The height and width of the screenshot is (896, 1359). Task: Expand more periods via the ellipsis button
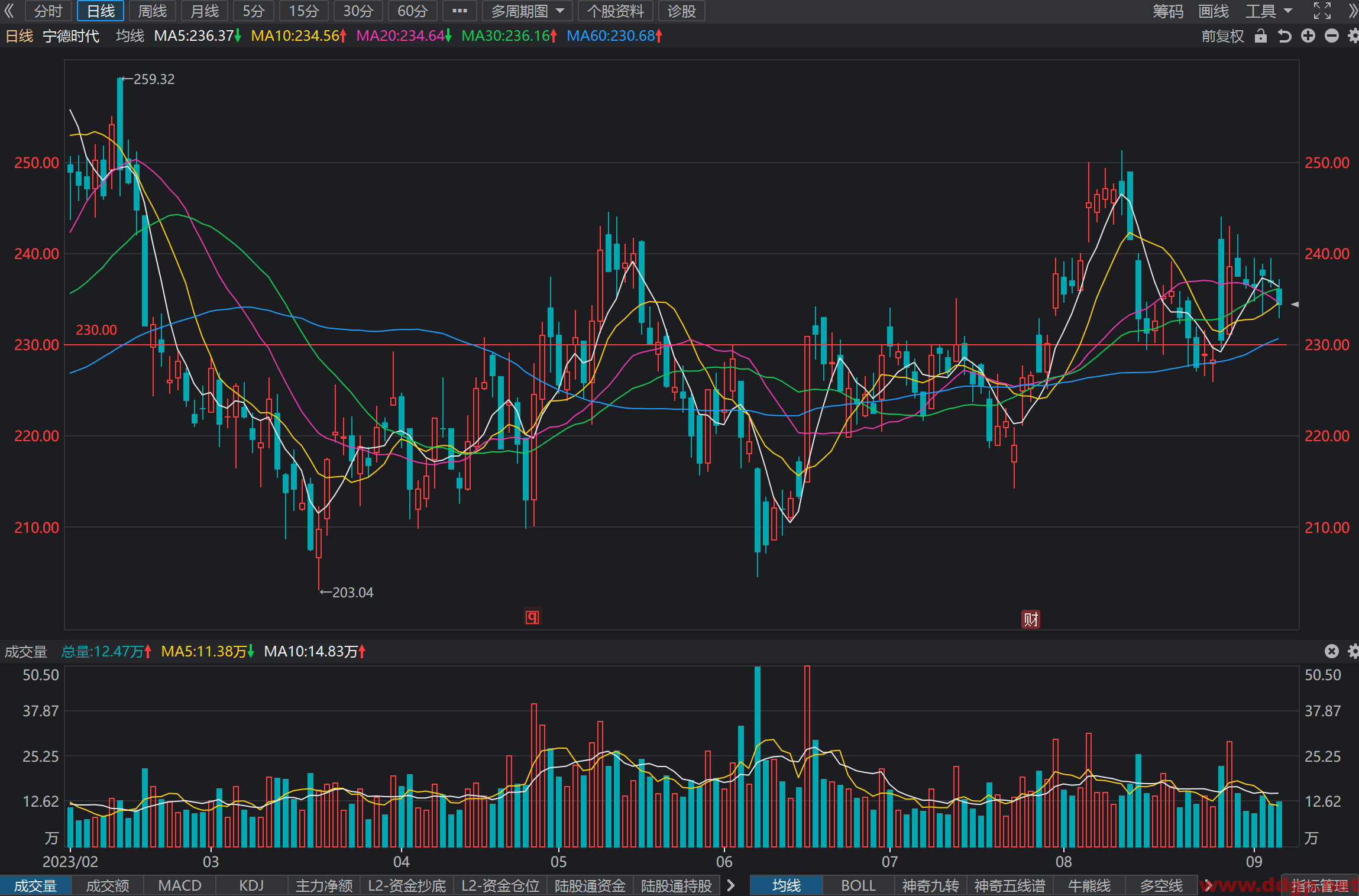click(460, 11)
